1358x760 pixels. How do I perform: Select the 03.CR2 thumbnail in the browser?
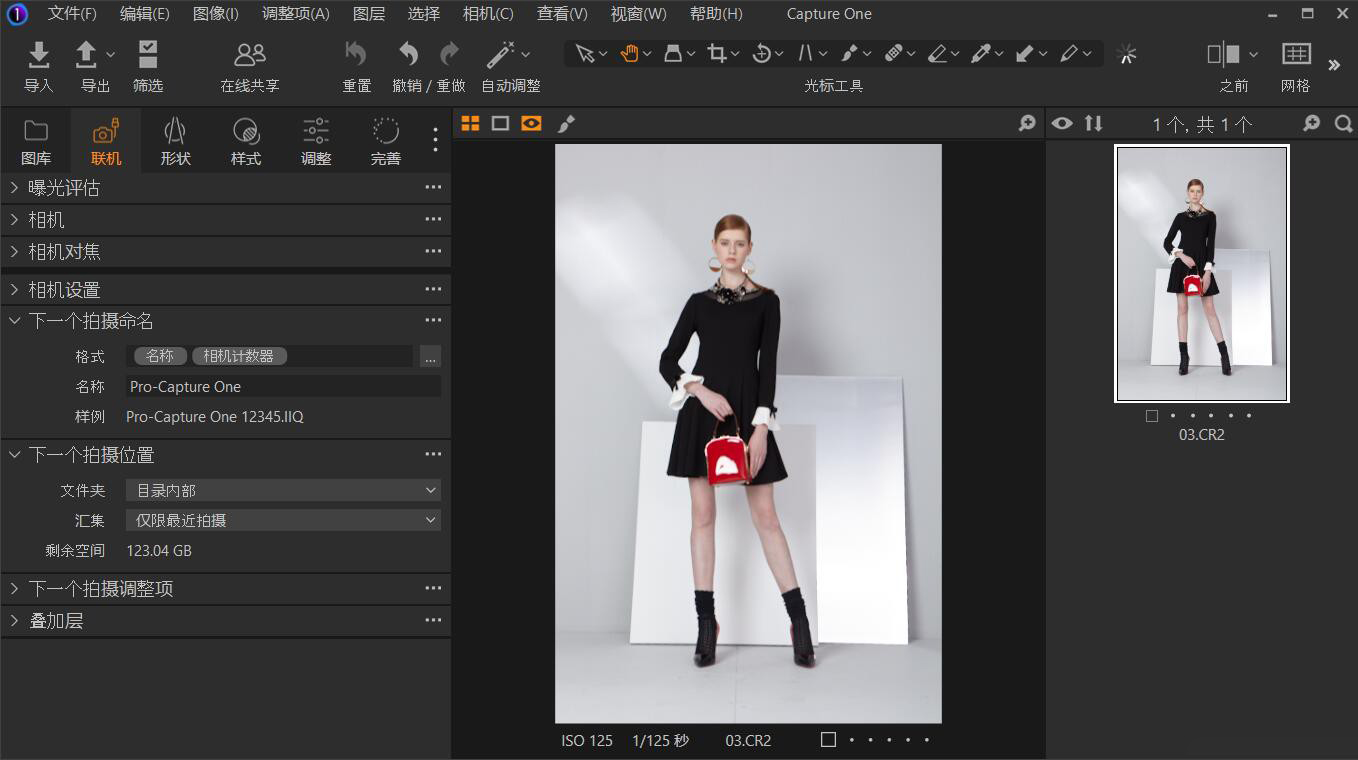[x=1202, y=273]
